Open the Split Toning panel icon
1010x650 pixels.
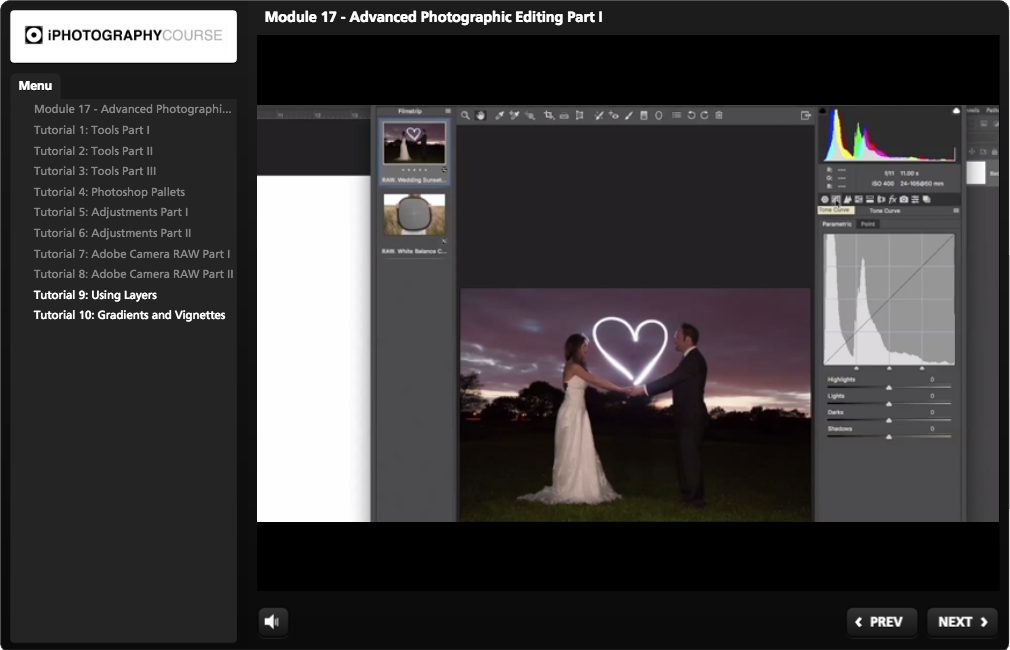pos(870,200)
